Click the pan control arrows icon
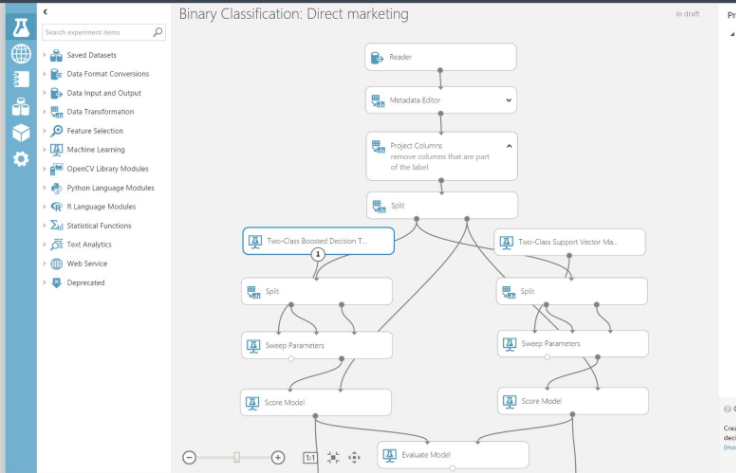This screenshot has height=473, width=736. (354, 457)
